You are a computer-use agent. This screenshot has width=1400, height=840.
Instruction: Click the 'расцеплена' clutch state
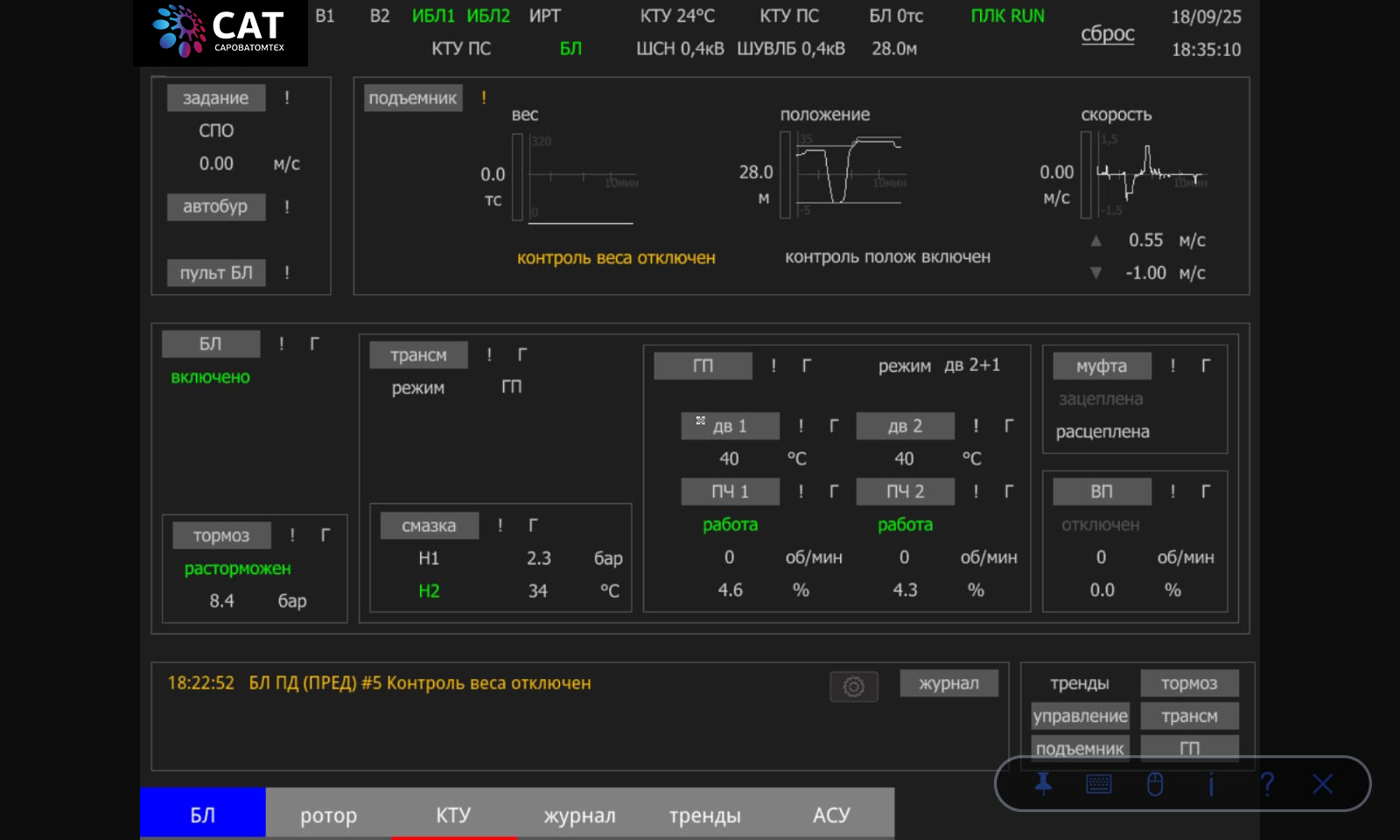coord(1102,432)
